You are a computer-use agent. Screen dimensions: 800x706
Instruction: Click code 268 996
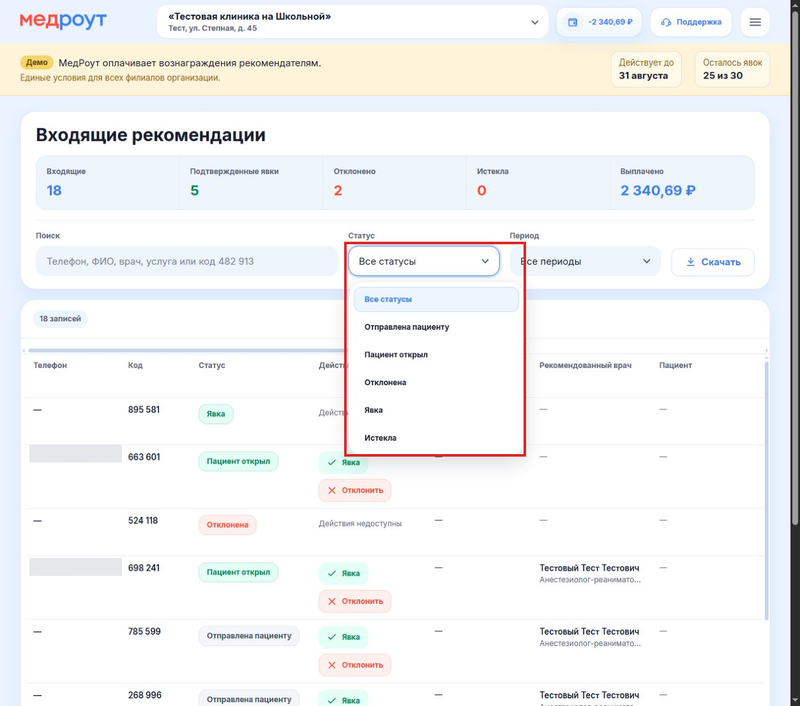click(144, 695)
